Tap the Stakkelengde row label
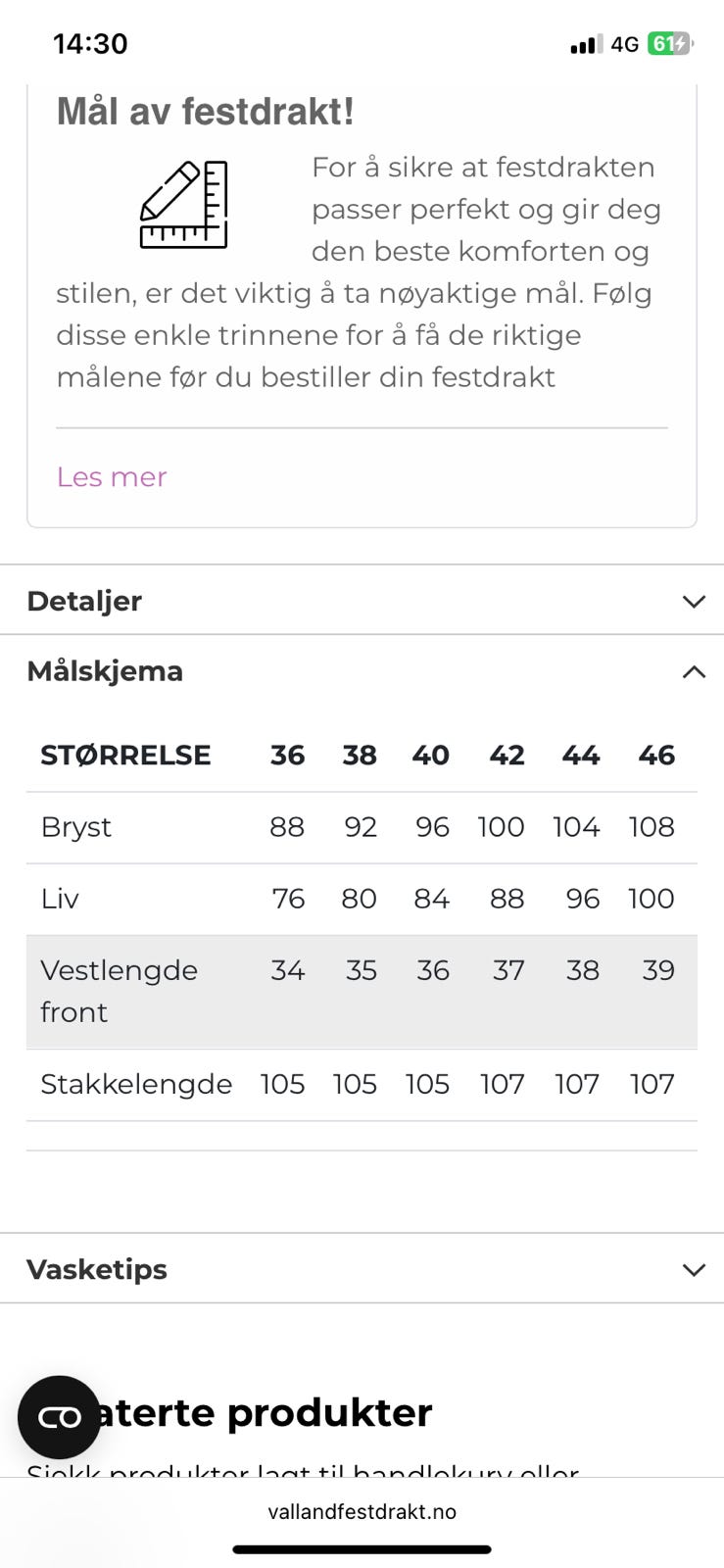 pyautogui.click(x=136, y=1084)
